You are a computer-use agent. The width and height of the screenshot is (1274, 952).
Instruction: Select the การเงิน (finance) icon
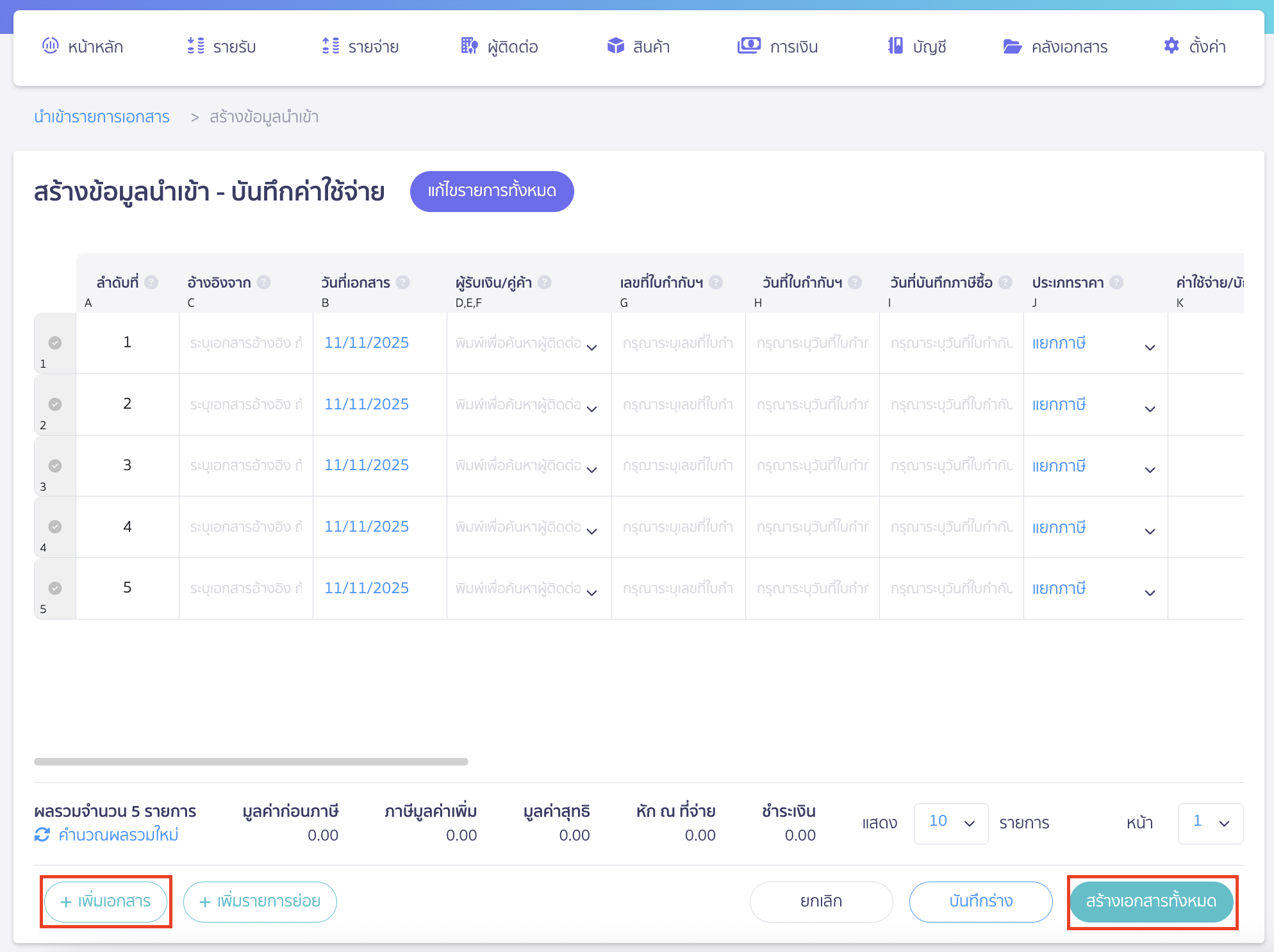point(750,45)
